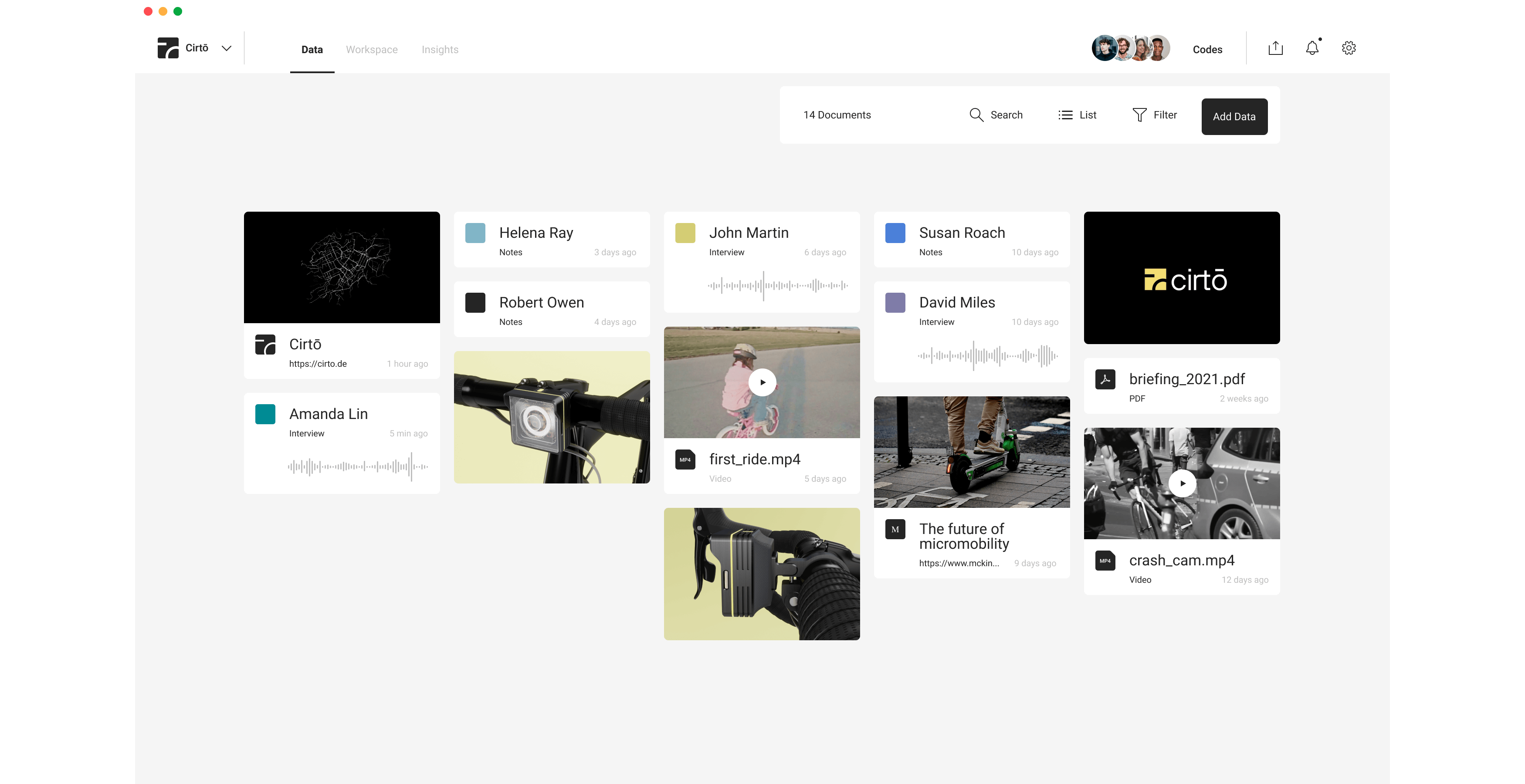Click the PDF file icon
Screen dimensions: 1525x784
click(1105, 379)
